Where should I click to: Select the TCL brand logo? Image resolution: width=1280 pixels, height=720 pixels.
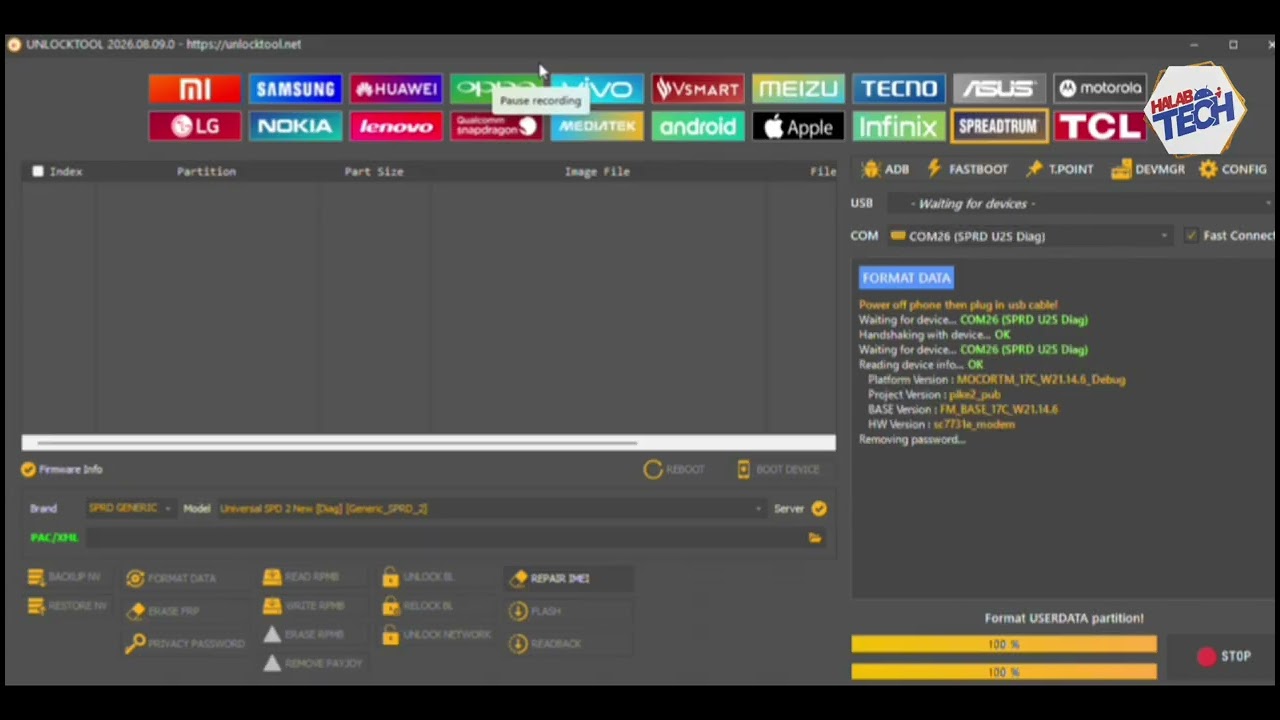(x=1100, y=126)
